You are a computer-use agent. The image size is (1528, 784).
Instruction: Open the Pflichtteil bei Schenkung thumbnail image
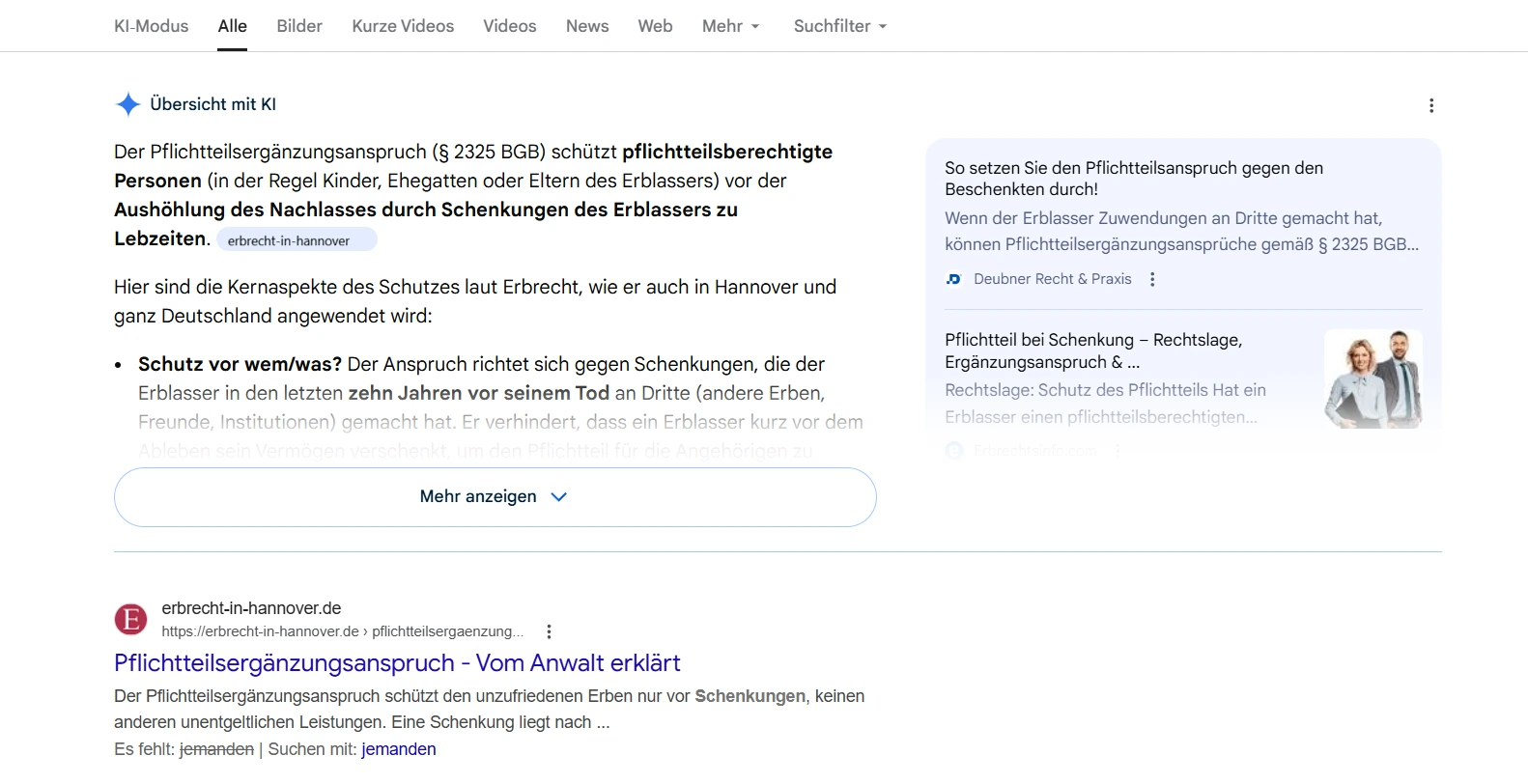(1372, 378)
